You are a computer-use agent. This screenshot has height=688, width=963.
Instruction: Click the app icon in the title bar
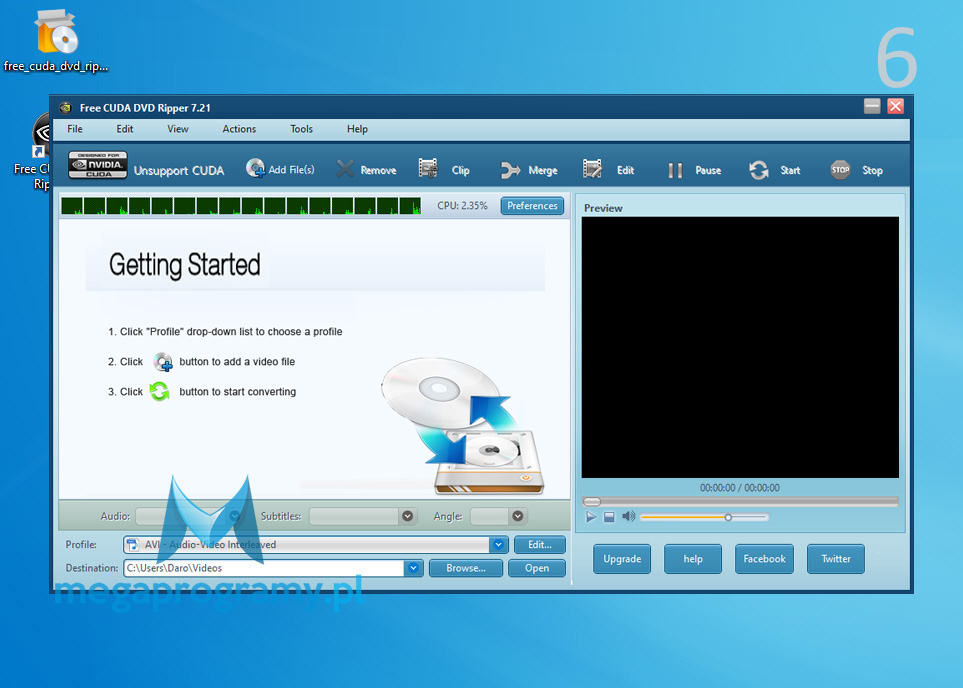coord(66,108)
